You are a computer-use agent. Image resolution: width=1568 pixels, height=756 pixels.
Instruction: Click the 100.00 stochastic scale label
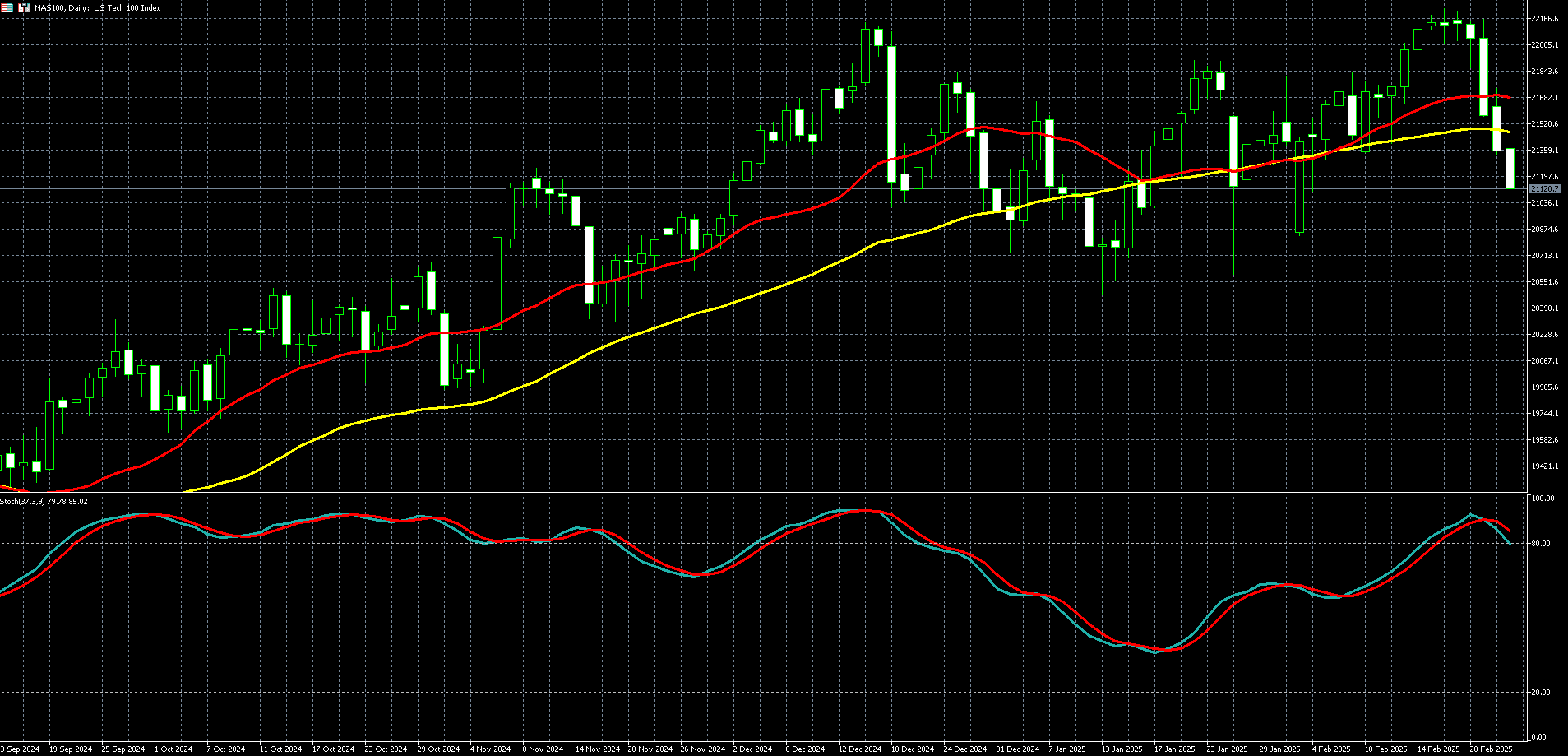(1543, 499)
